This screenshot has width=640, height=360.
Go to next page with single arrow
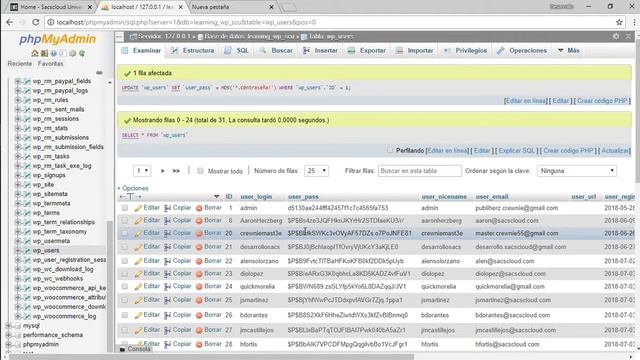162,171
